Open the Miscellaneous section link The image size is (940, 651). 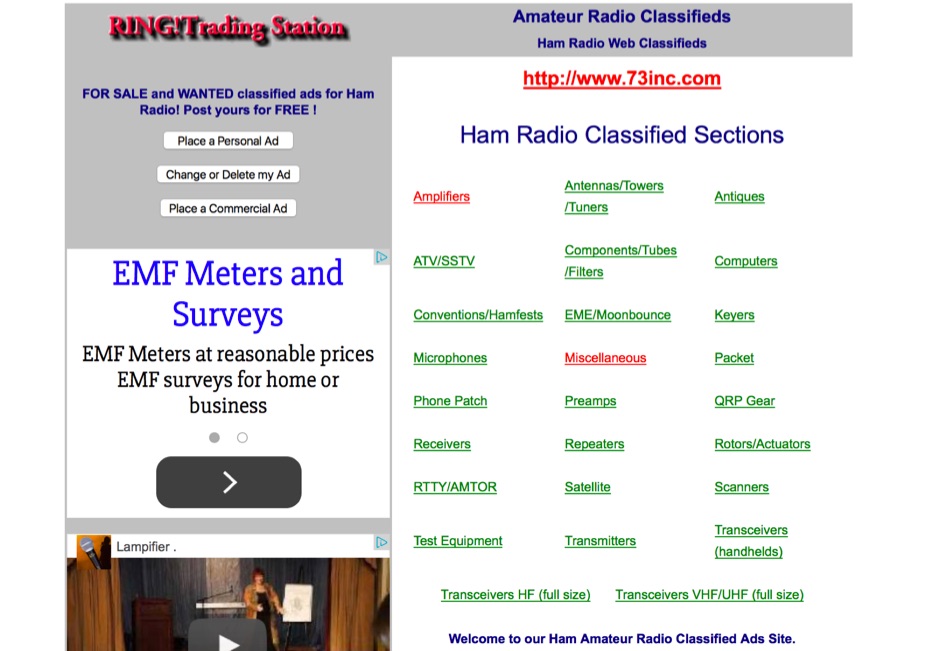point(605,358)
